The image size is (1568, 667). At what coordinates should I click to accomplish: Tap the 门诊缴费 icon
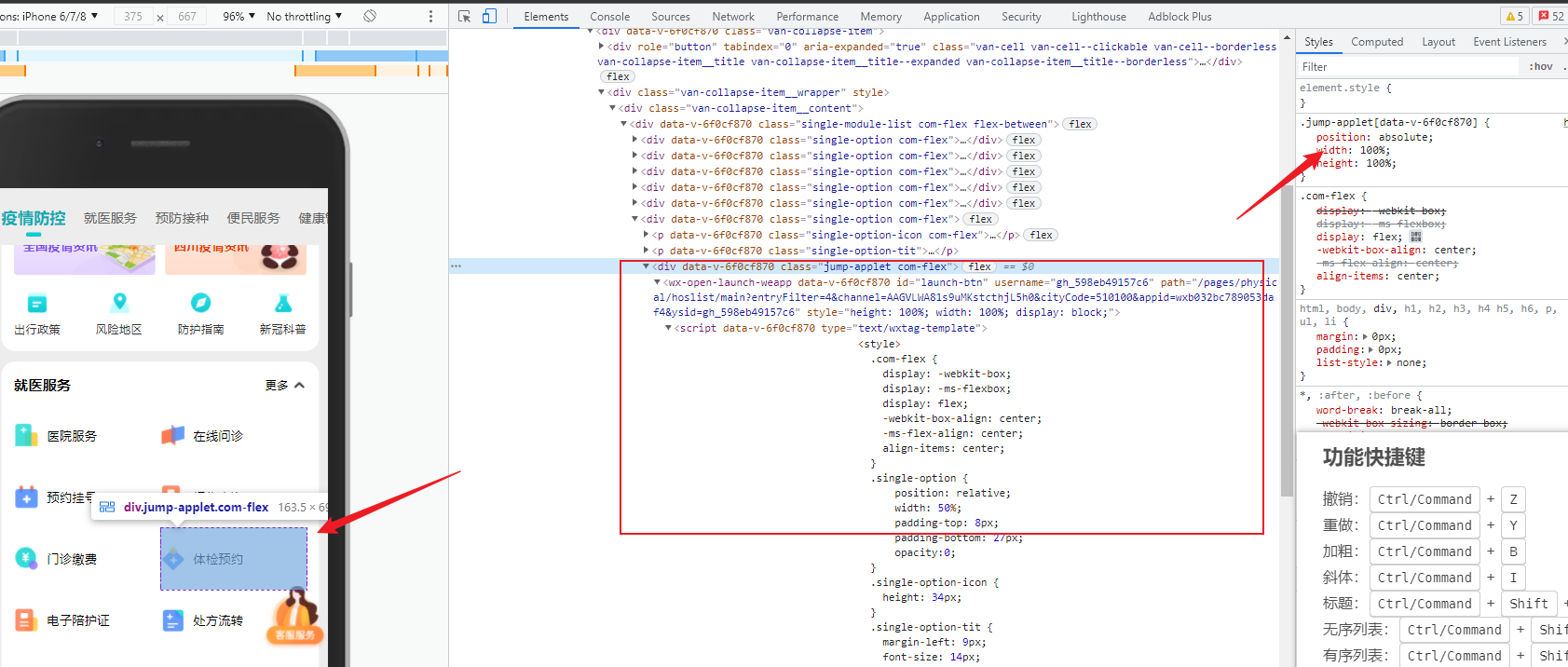[x=26, y=558]
